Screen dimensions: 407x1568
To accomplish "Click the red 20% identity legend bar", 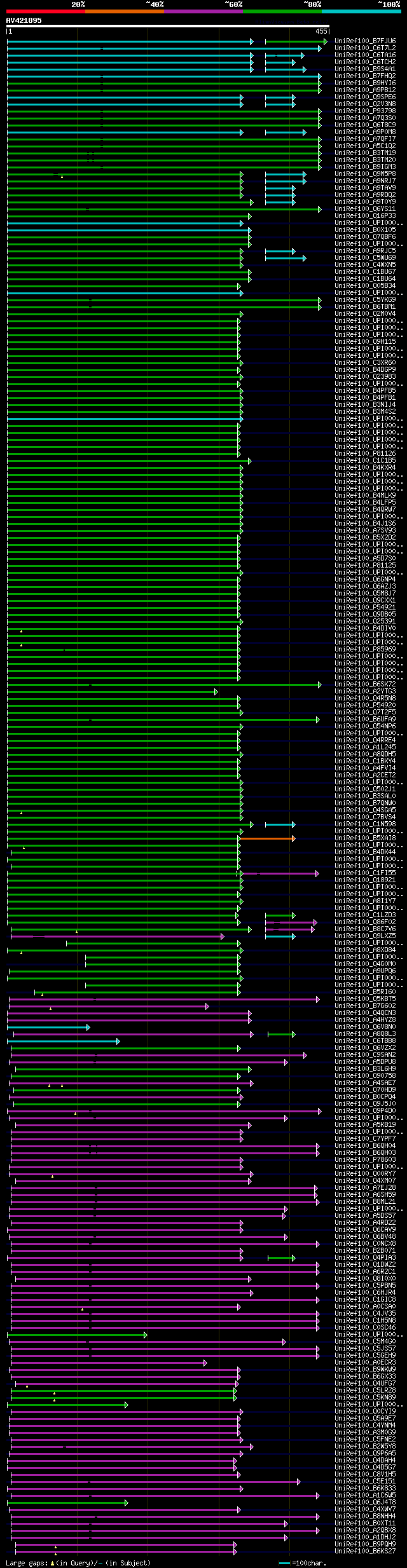I will click(x=46, y=11).
